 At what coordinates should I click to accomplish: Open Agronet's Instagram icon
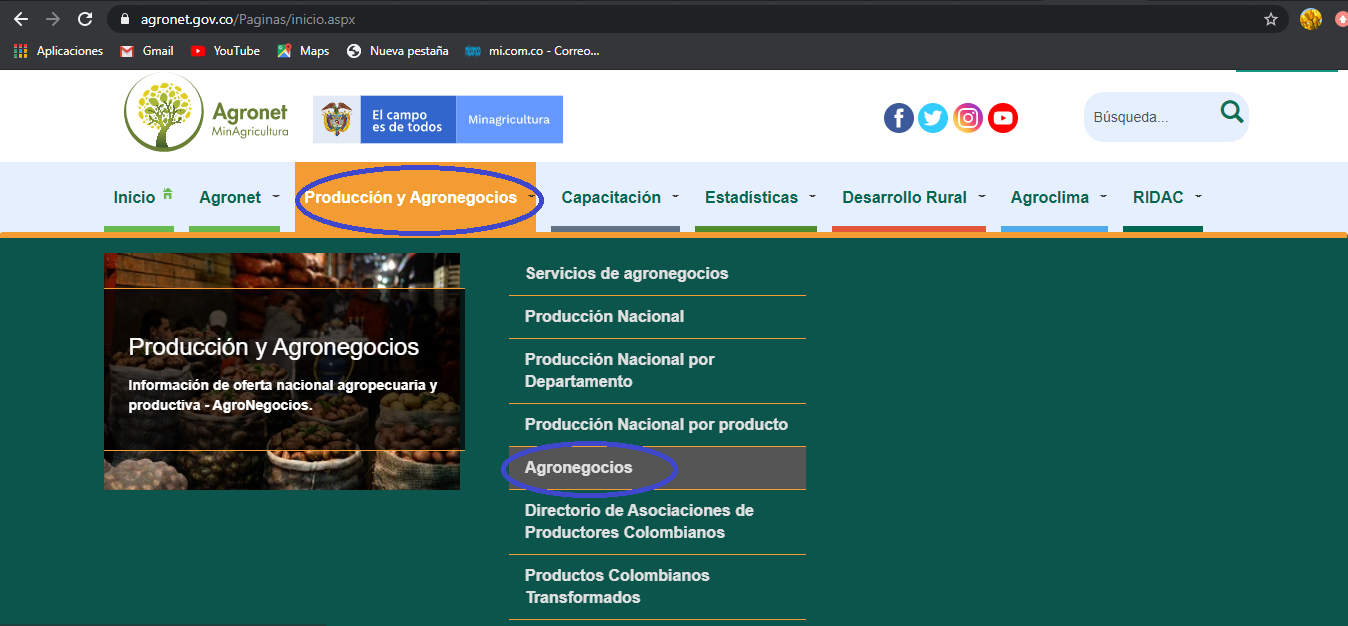coord(968,117)
